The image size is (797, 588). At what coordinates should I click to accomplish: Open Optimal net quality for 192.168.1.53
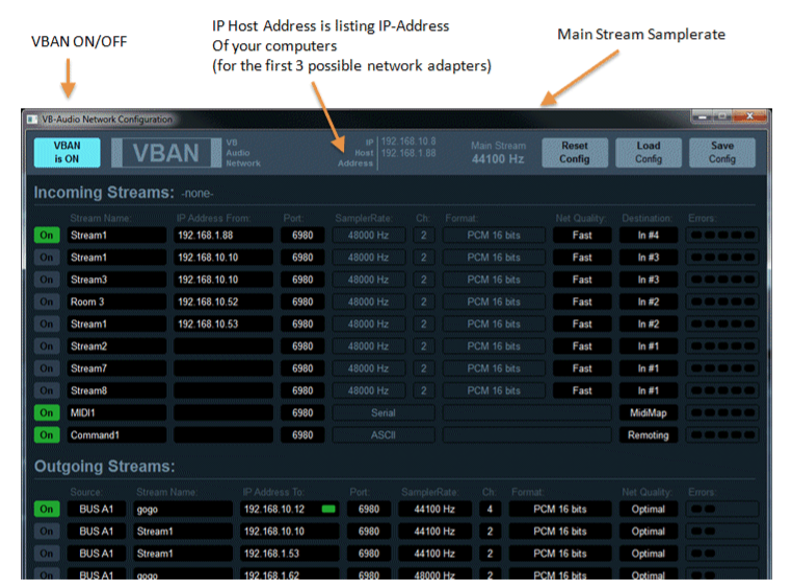click(648, 553)
